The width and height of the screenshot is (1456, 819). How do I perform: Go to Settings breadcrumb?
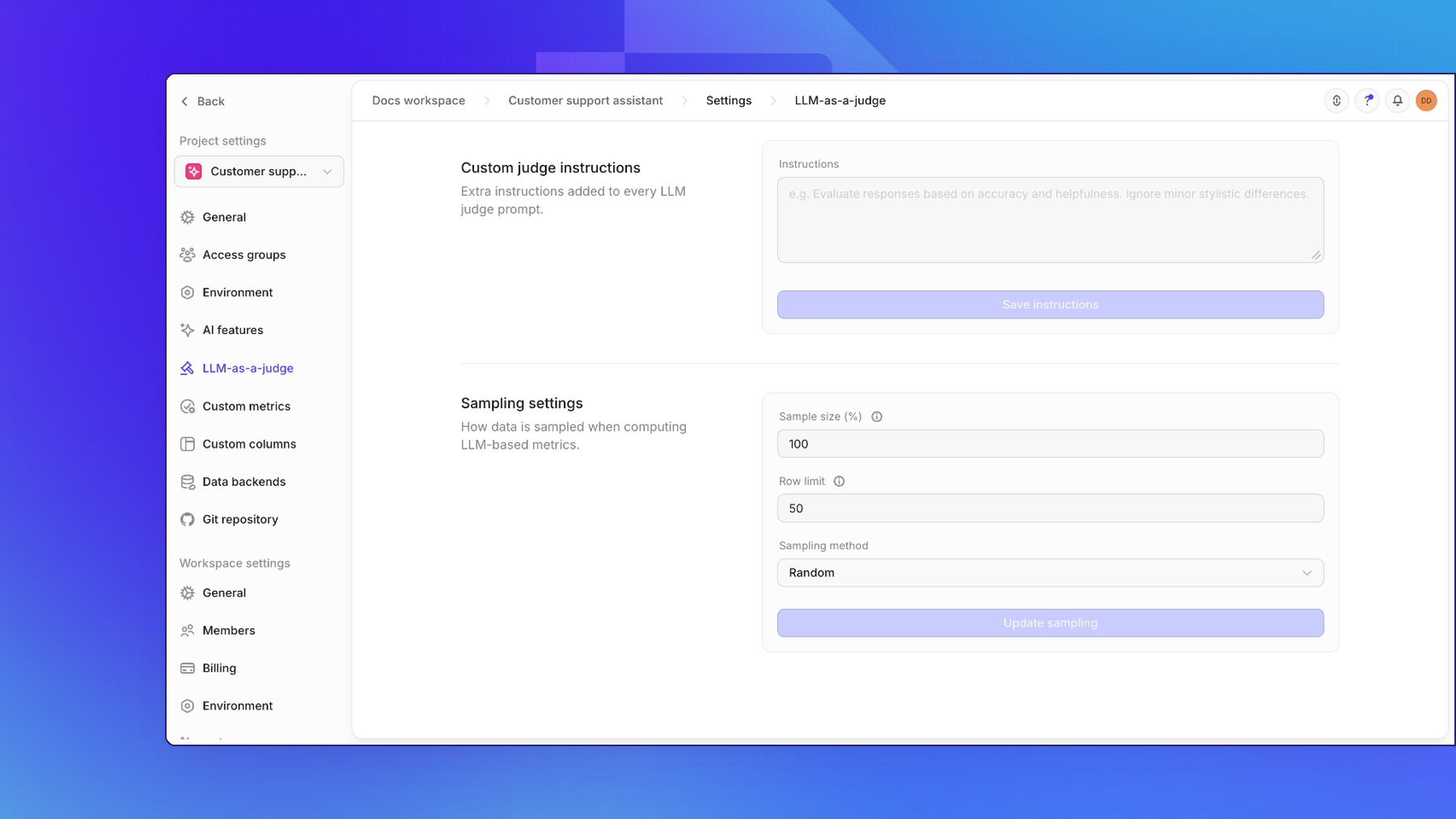point(729,100)
